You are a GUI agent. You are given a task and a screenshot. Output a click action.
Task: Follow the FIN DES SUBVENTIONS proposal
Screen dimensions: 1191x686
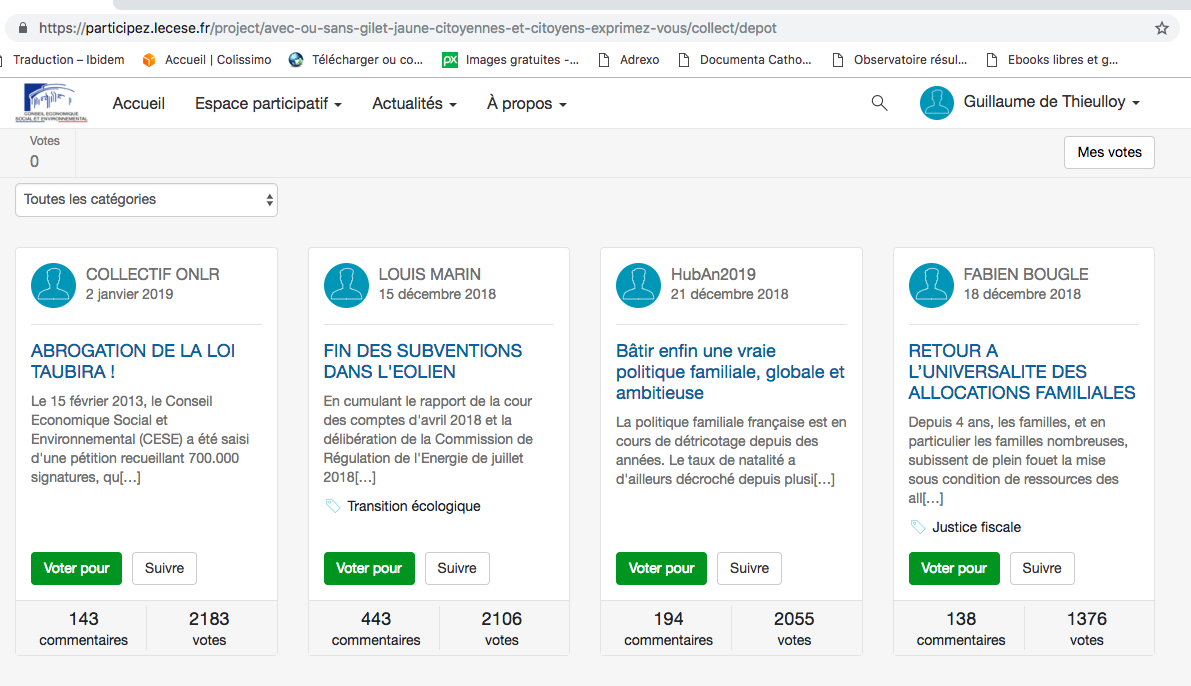pos(457,568)
